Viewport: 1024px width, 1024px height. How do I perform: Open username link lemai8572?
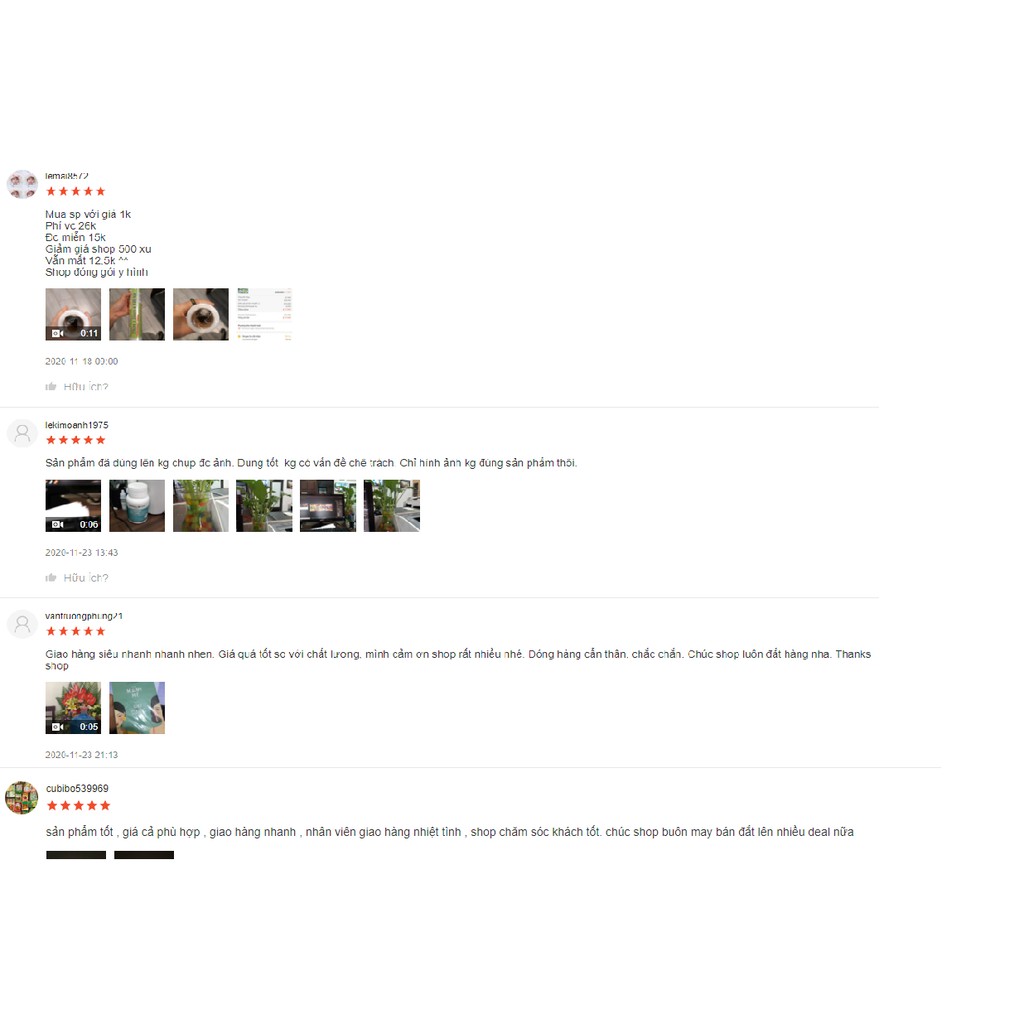(67, 176)
